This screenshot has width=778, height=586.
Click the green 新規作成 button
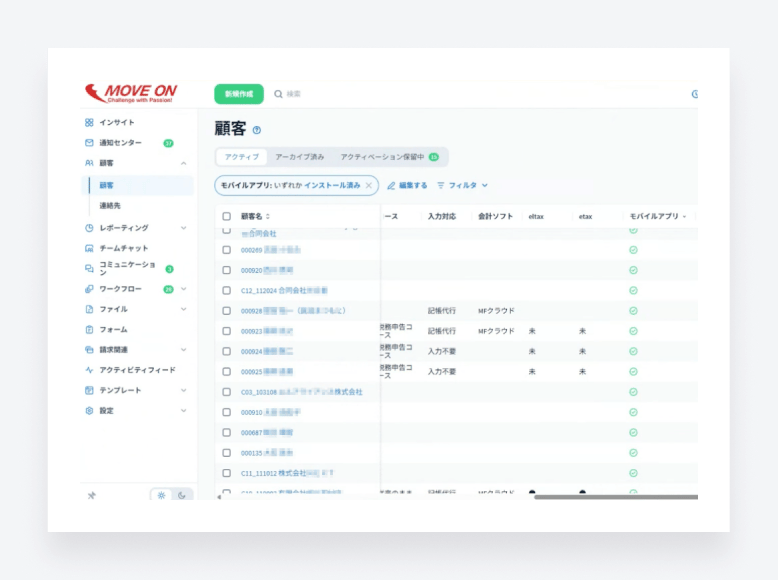click(x=239, y=94)
